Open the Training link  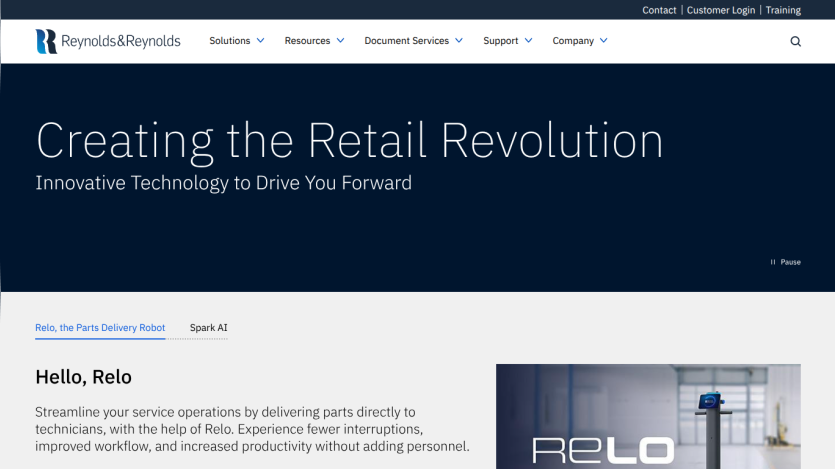783,10
